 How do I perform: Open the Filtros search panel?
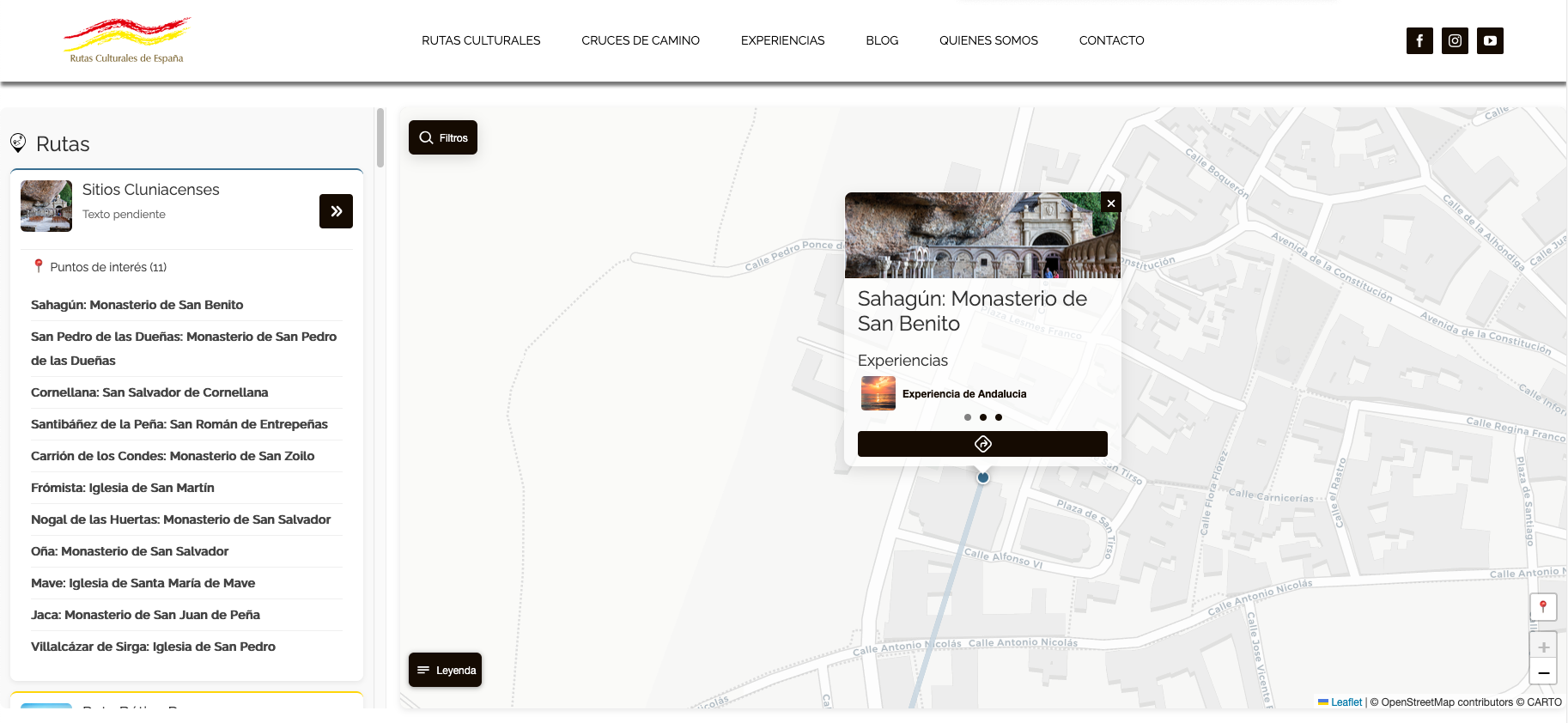(443, 137)
